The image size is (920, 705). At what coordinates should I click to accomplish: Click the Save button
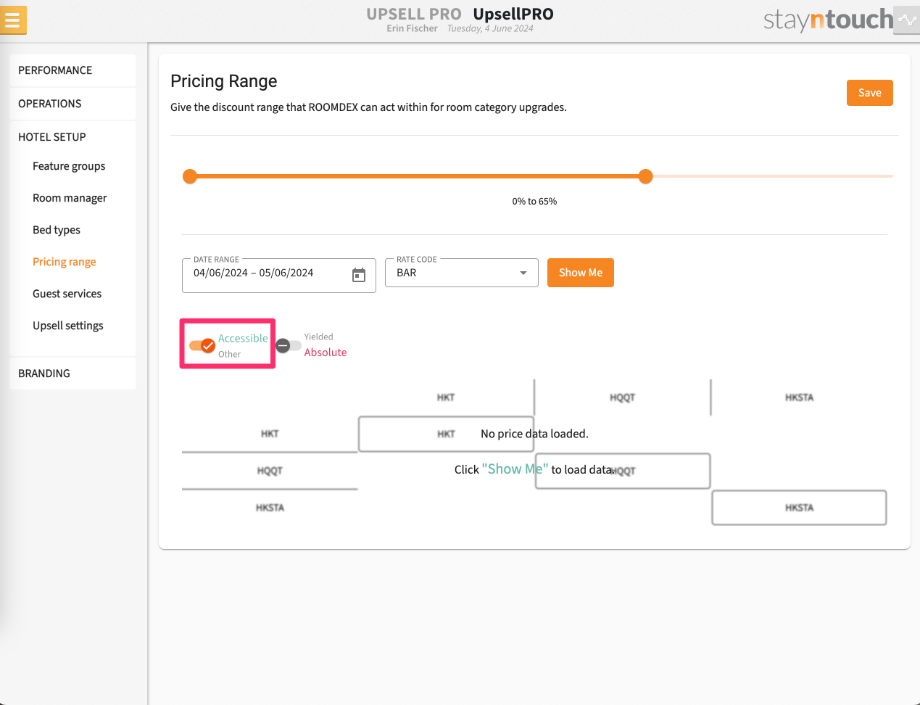(x=870, y=93)
